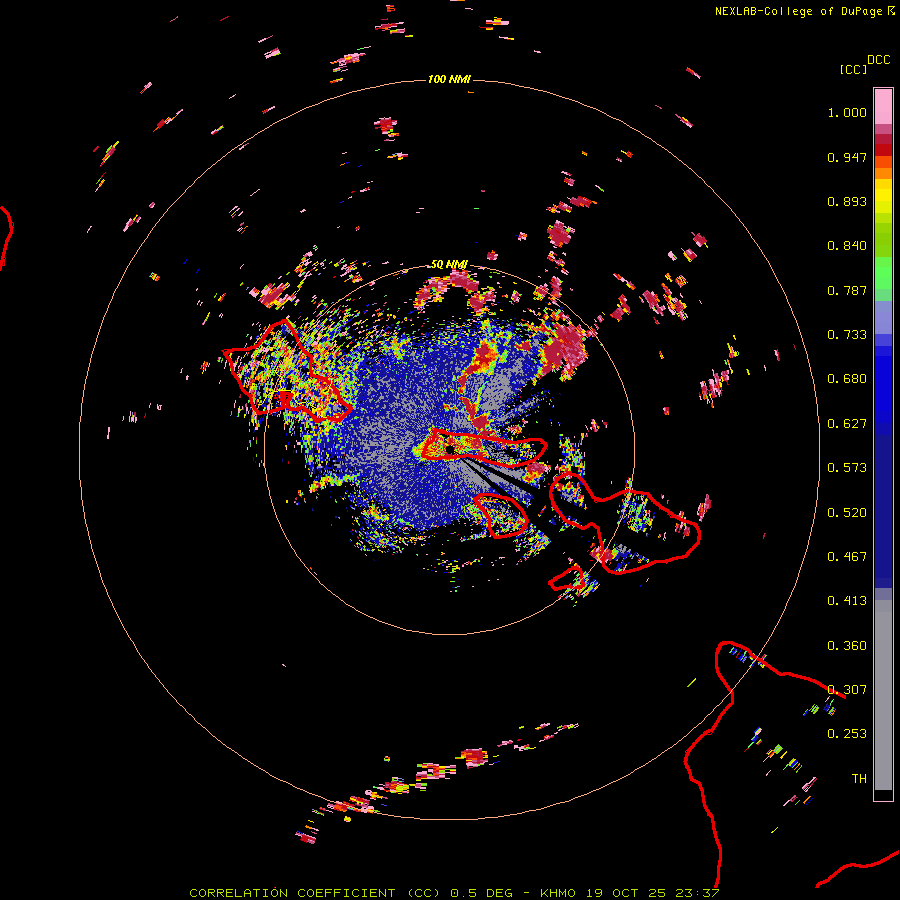Click the 1.000 value on the color scale
900x900 pixels.
(847, 112)
